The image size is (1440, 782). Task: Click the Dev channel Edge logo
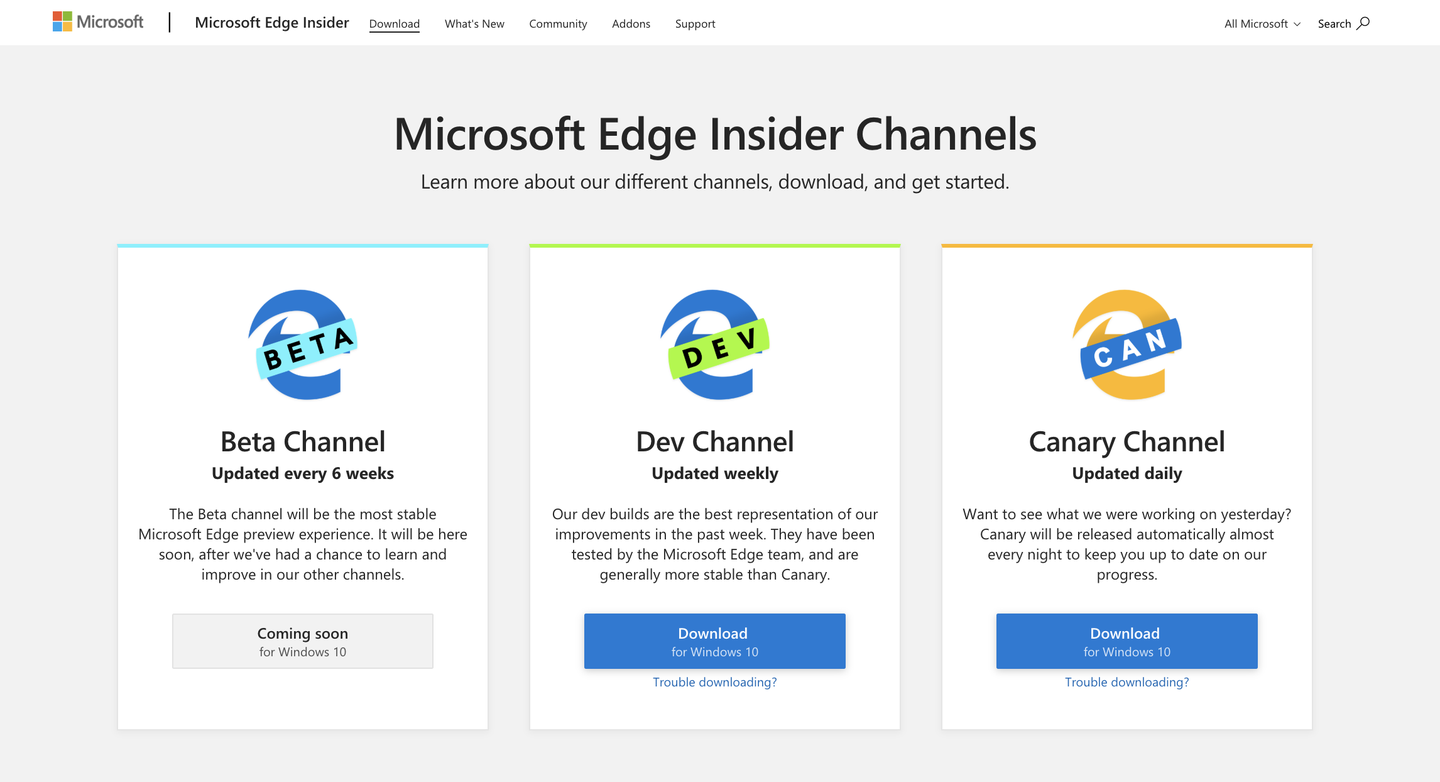coord(715,345)
